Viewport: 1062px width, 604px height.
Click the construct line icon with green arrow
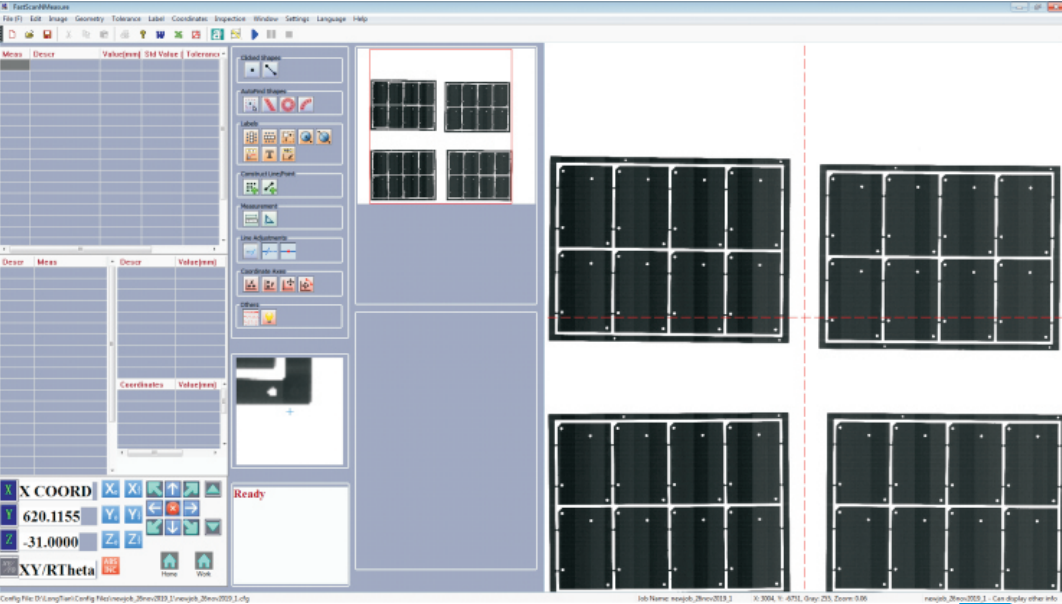pos(270,187)
